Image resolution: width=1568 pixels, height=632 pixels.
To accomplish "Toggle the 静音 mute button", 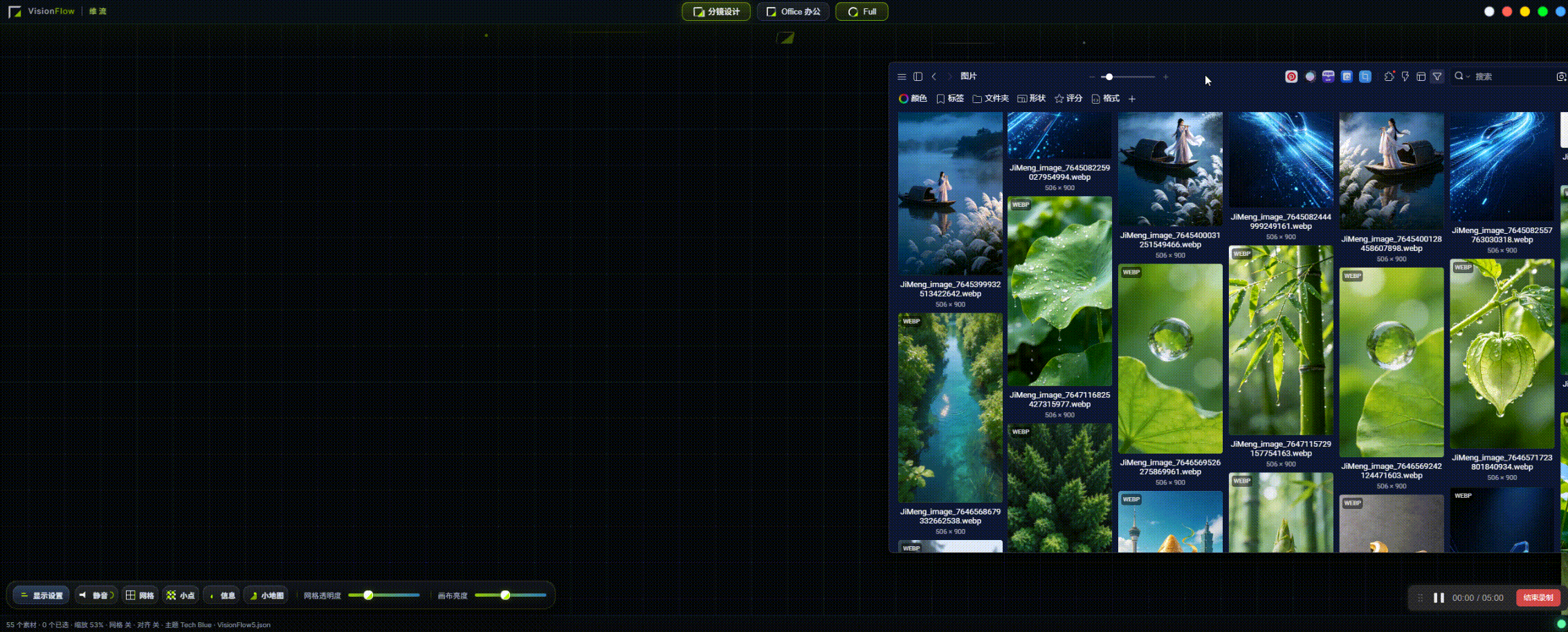I will click(x=96, y=595).
